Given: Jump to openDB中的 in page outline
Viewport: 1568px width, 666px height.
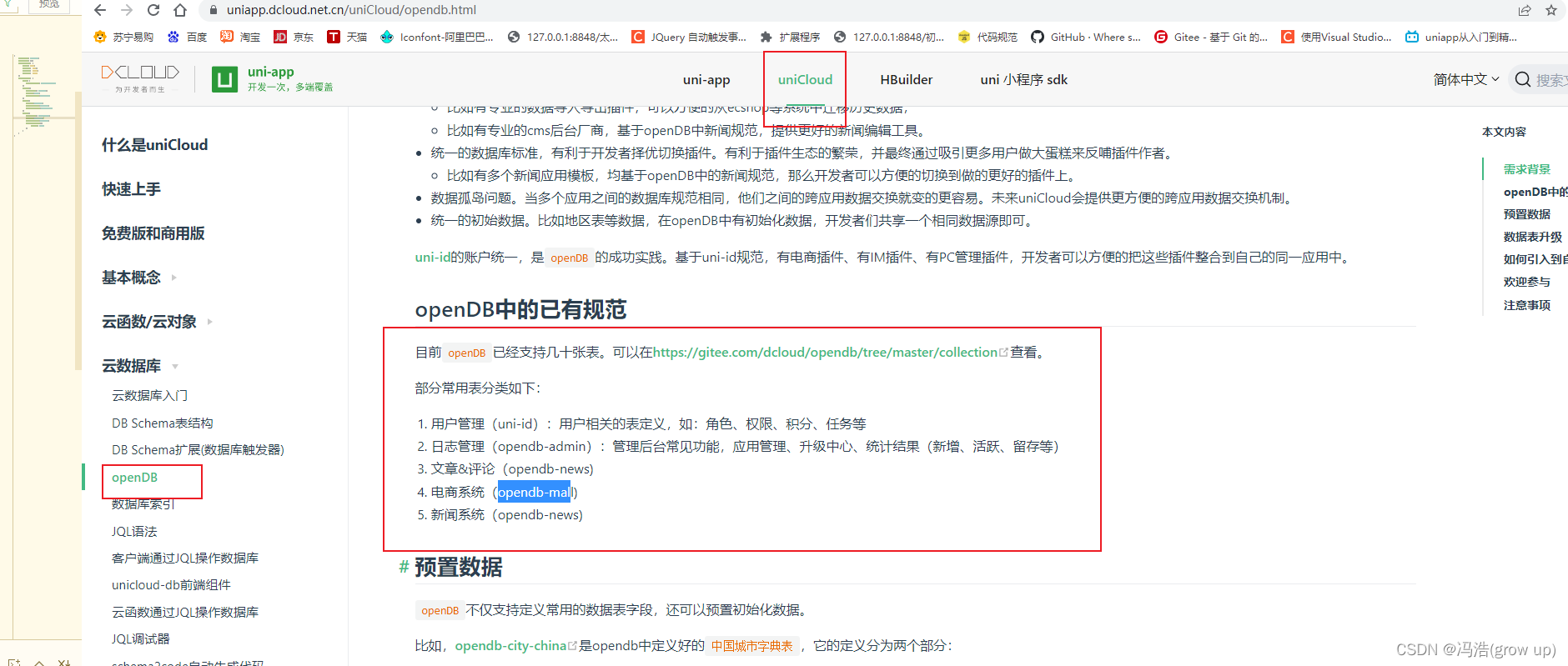Looking at the screenshot, I should click(1535, 192).
